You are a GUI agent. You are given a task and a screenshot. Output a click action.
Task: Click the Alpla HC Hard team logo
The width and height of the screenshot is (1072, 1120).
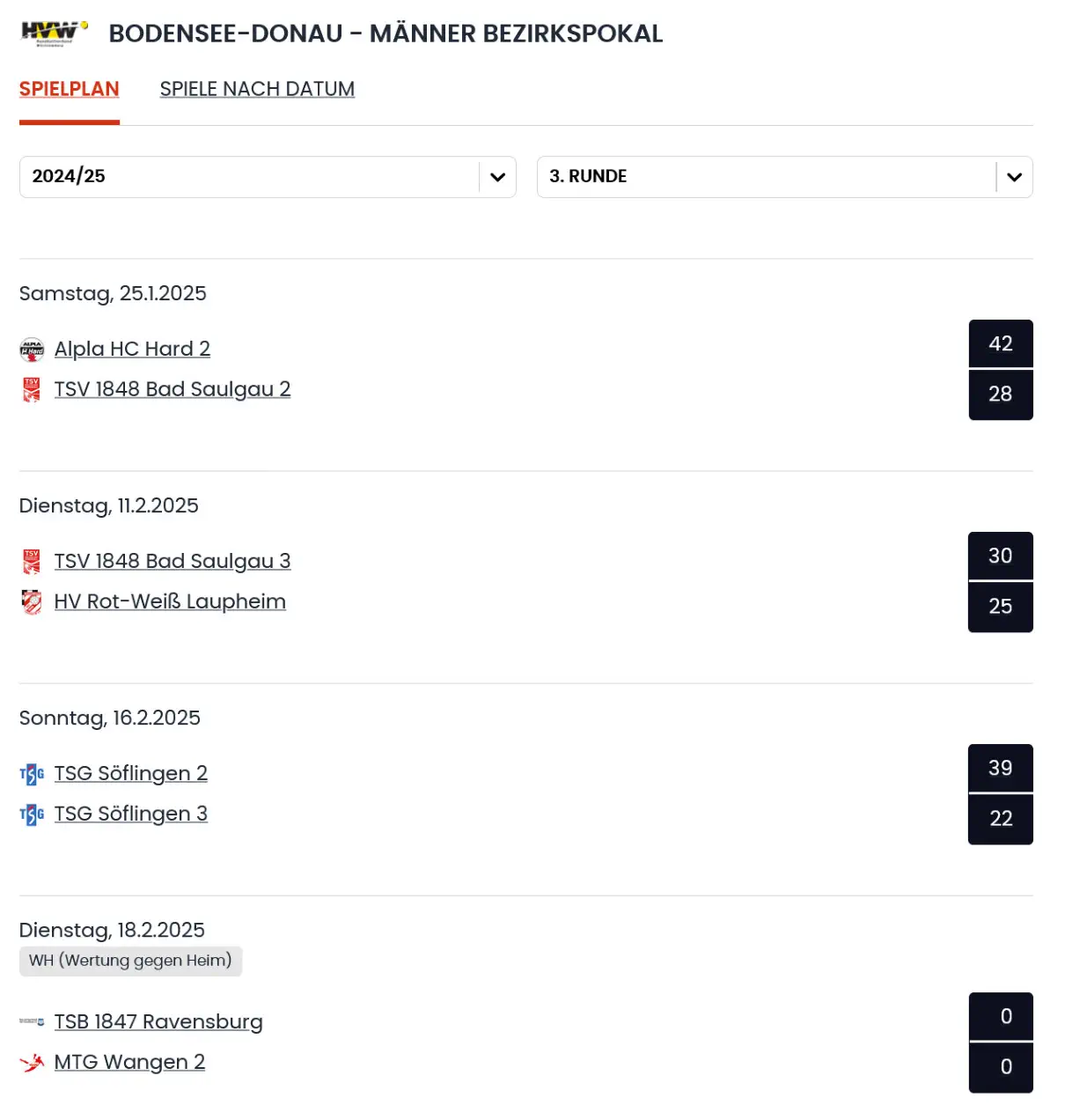click(x=32, y=350)
